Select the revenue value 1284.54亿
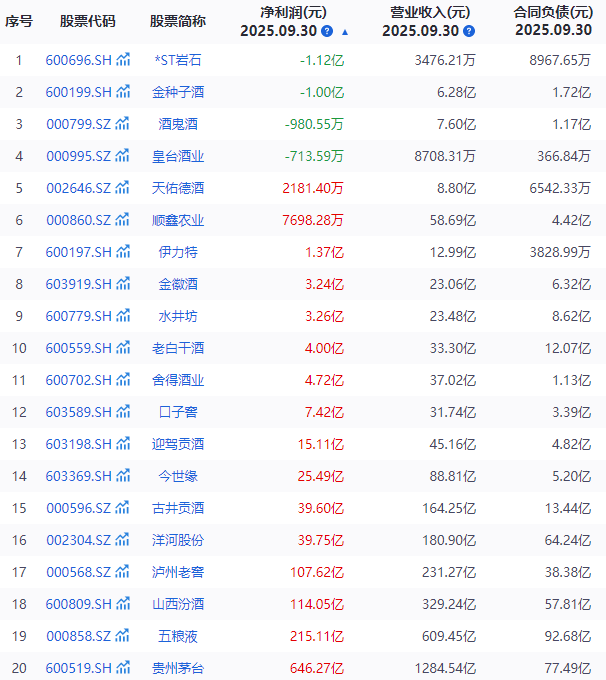This screenshot has height=680, width=606. click(x=445, y=668)
